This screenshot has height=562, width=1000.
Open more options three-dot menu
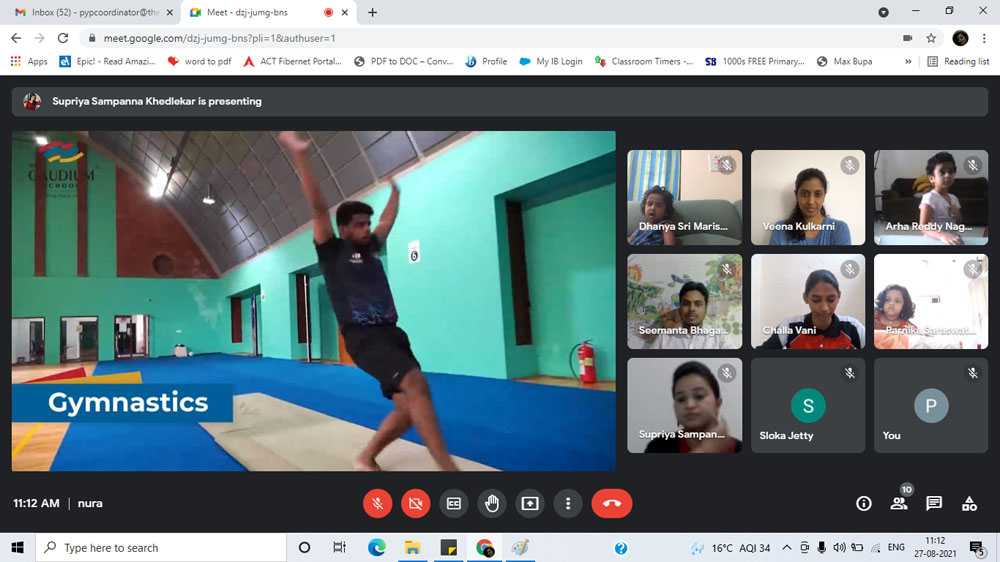pos(567,504)
